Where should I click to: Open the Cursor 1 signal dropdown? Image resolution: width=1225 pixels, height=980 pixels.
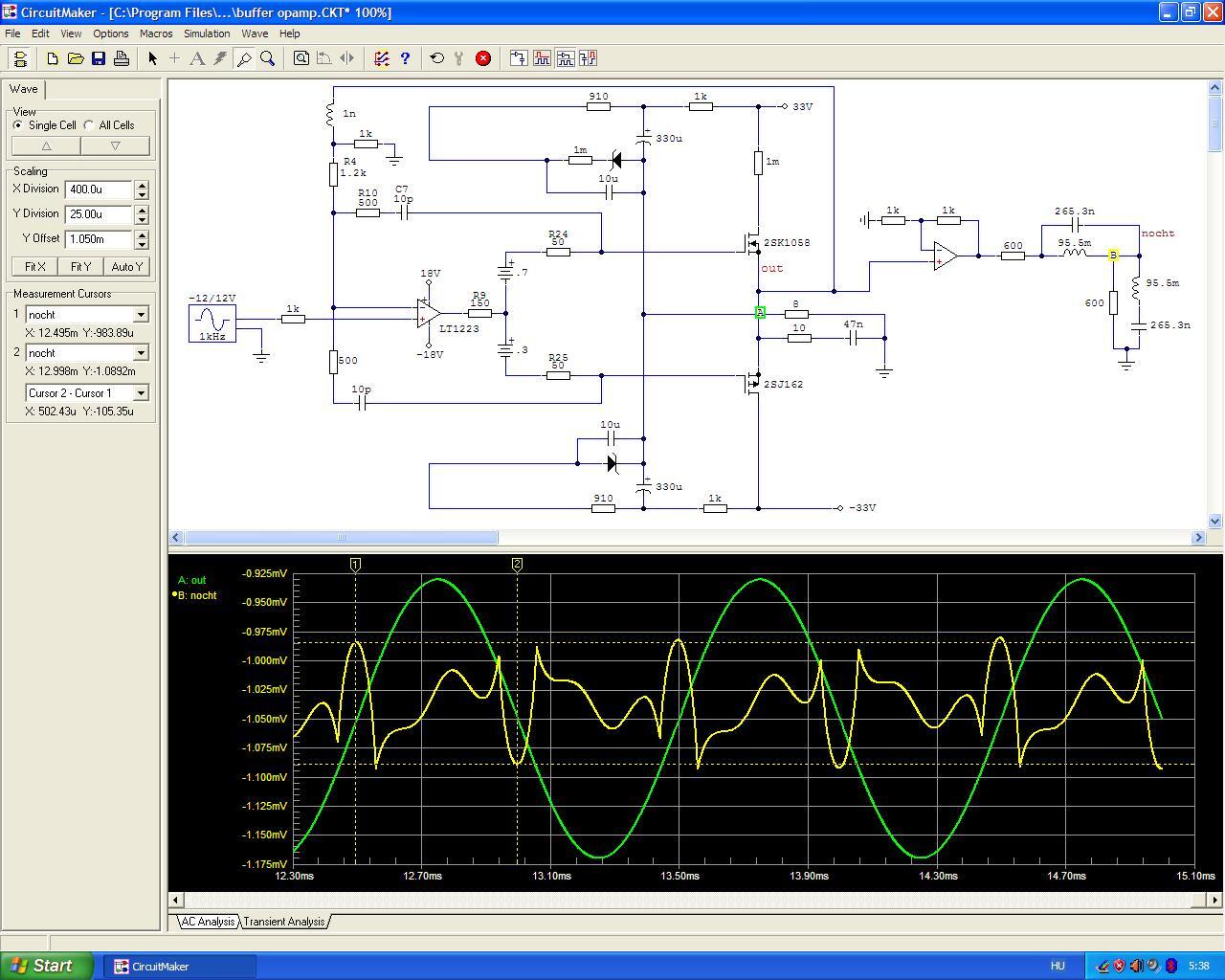[x=141, y=315]
